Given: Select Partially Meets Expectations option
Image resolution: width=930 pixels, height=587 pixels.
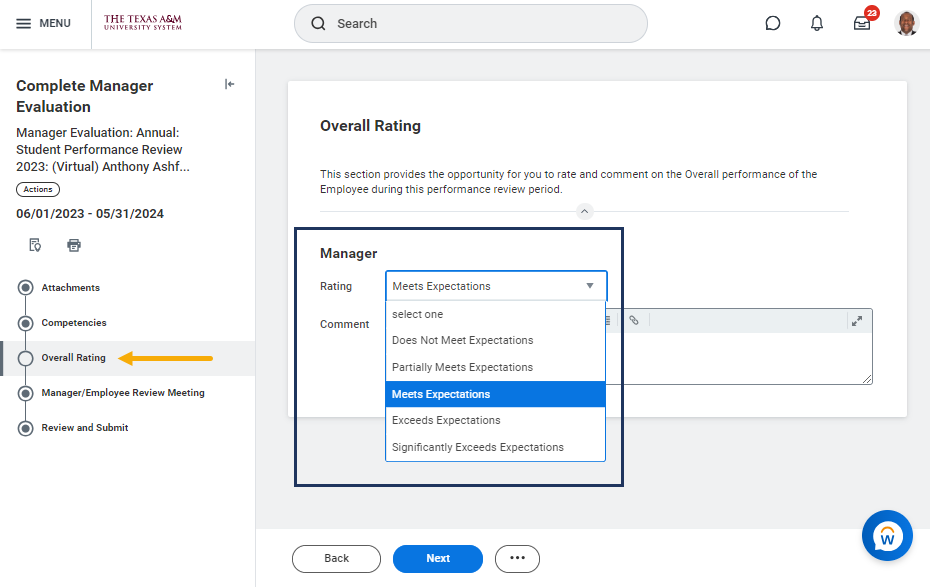Looking at the screenshot, I should click(x=462, y=367).
